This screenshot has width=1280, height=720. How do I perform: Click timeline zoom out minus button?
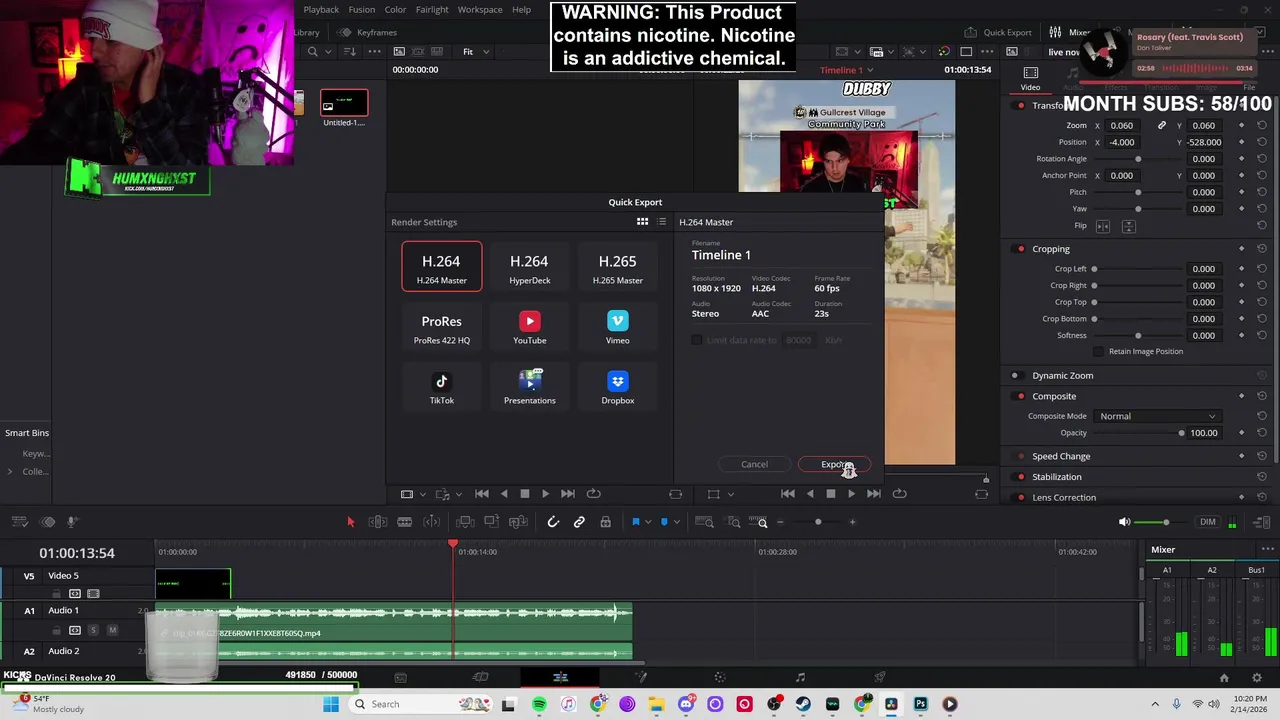tap(780, 522)
